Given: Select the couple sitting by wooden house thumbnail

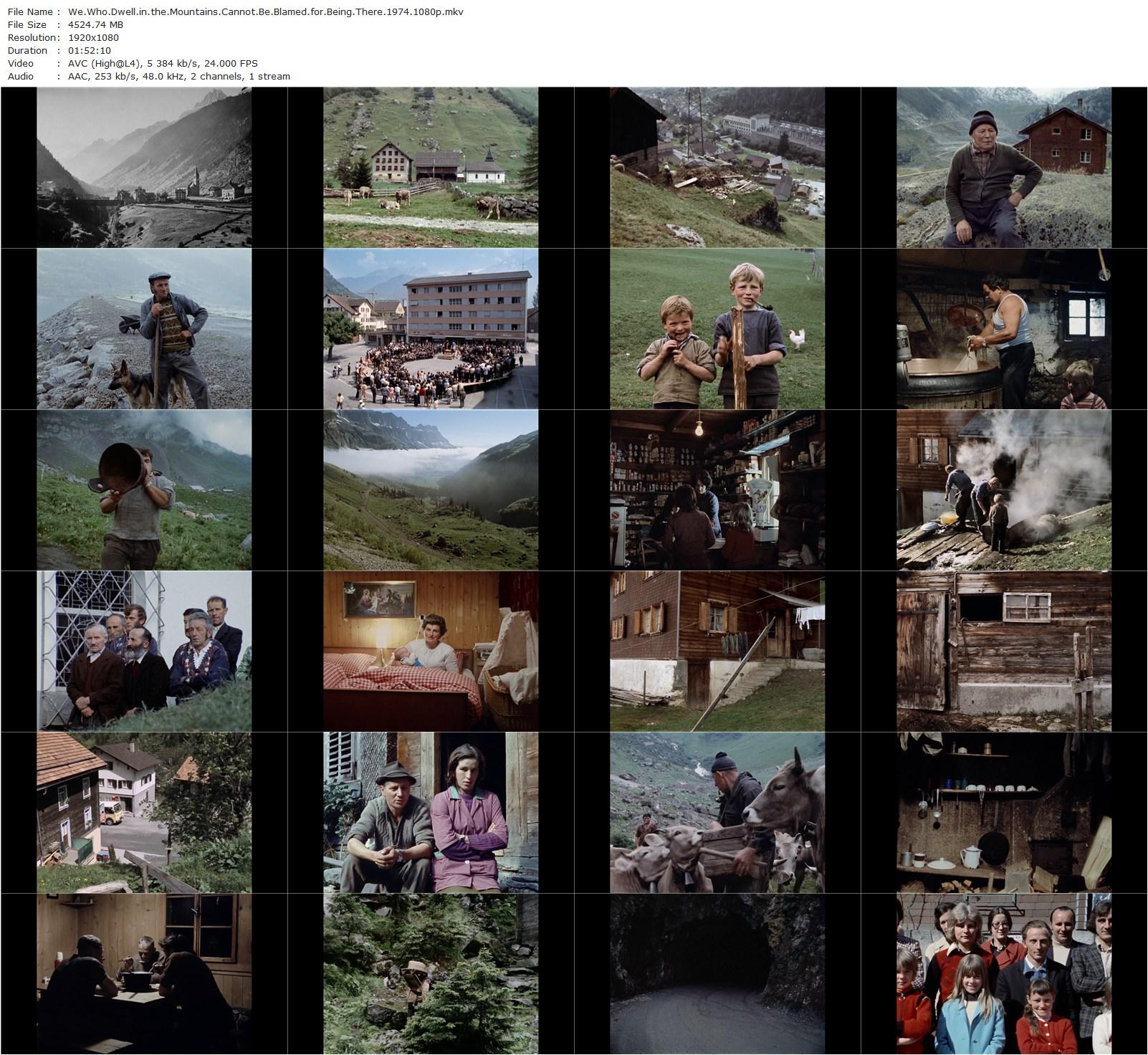Looking at the screenshot, I should click(431, 806).
